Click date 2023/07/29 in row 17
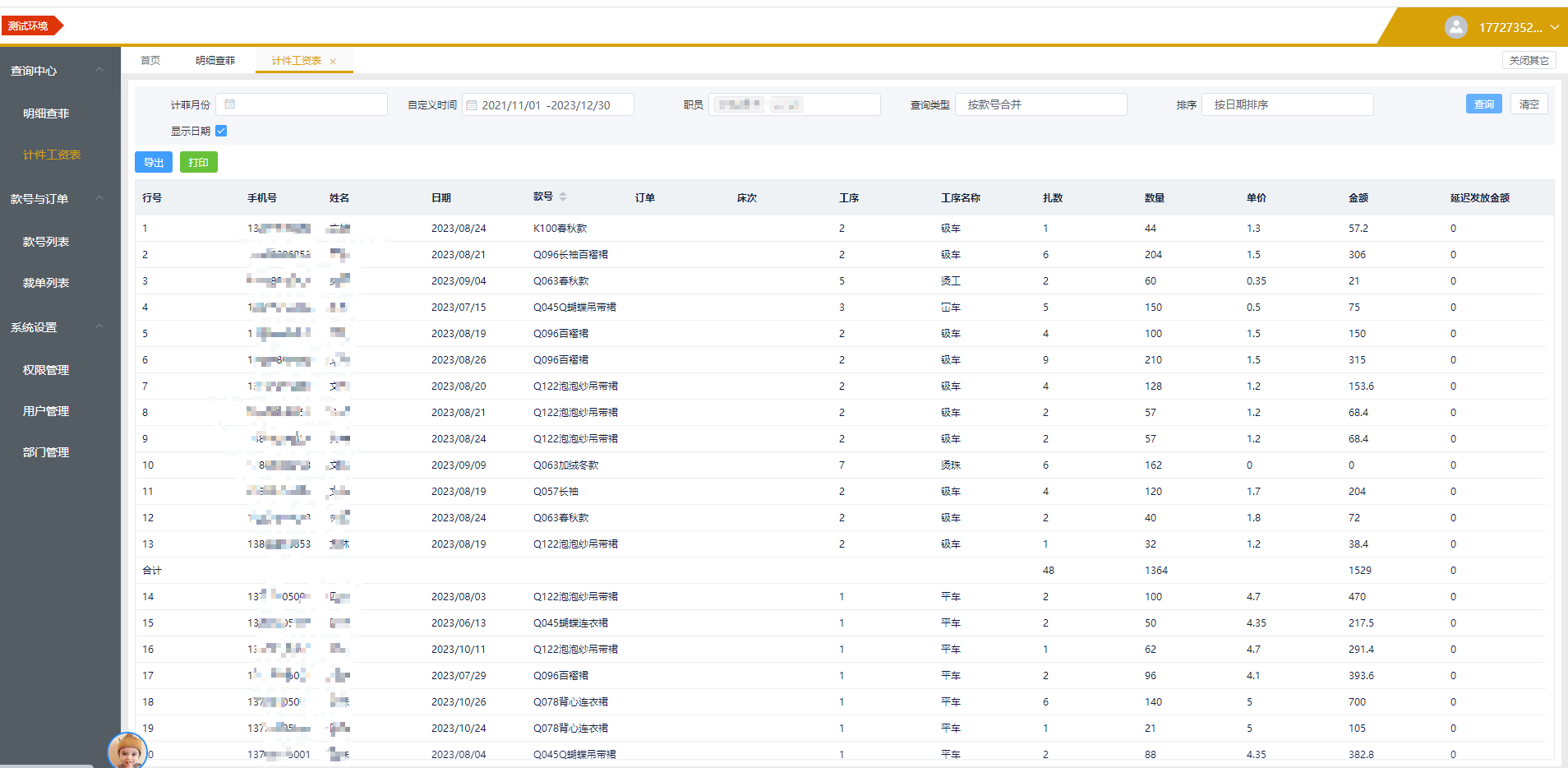This screenshot has width=1568, height=768. coord(459,676)
